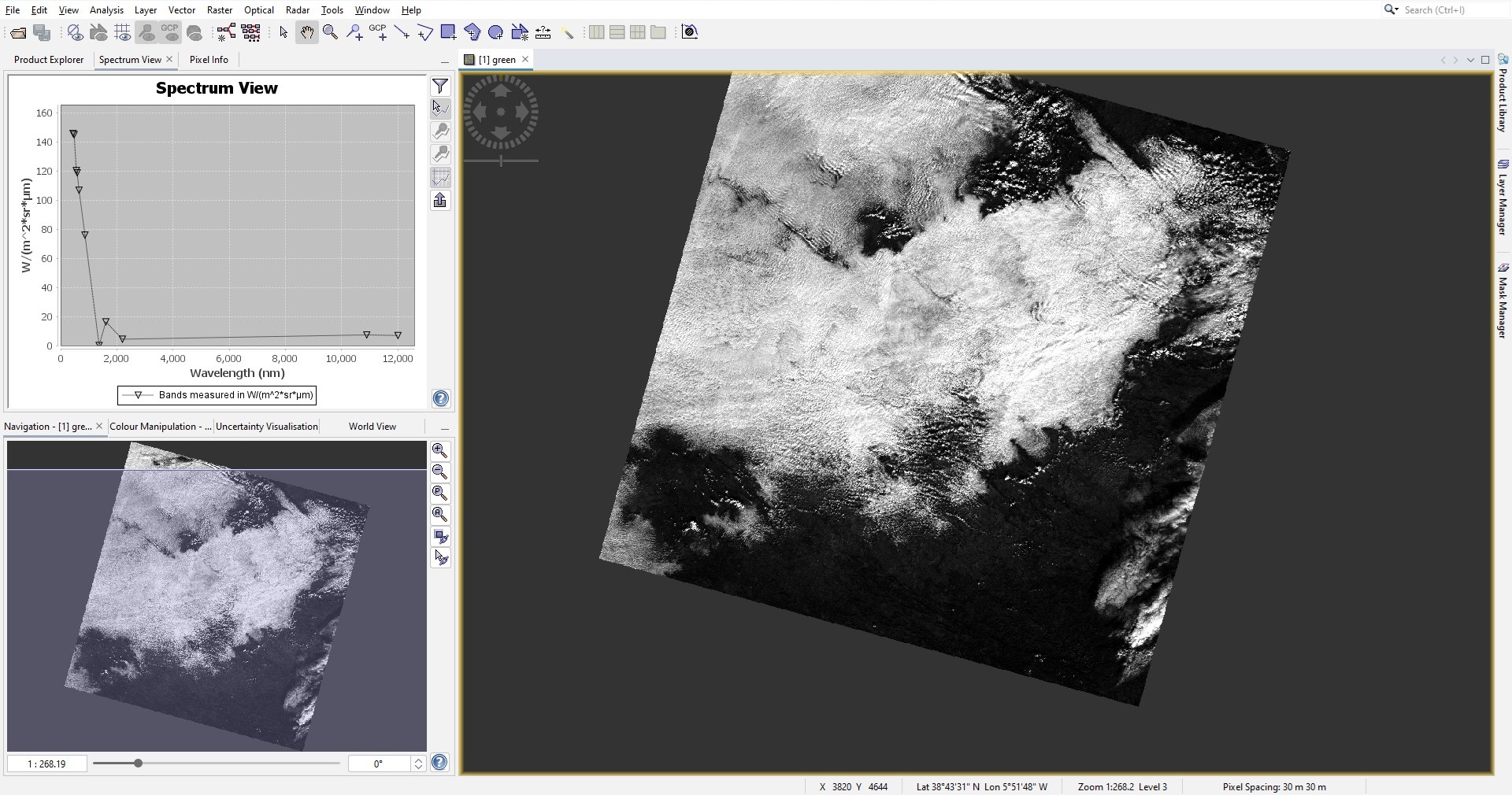This screenshot has width=1512, height=795.
Task: Click the export spectrum upload-arrow icon
Action: [441, 201]
